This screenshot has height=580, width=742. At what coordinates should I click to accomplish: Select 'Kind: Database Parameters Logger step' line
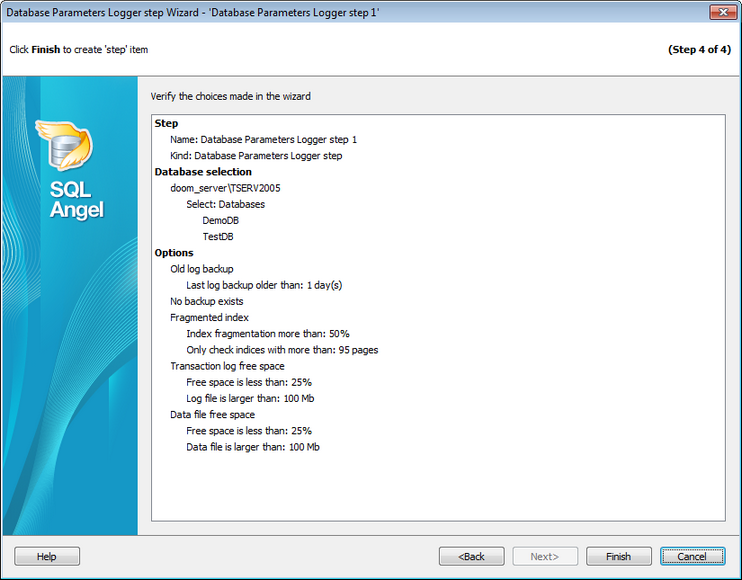(x=256, y=156)
